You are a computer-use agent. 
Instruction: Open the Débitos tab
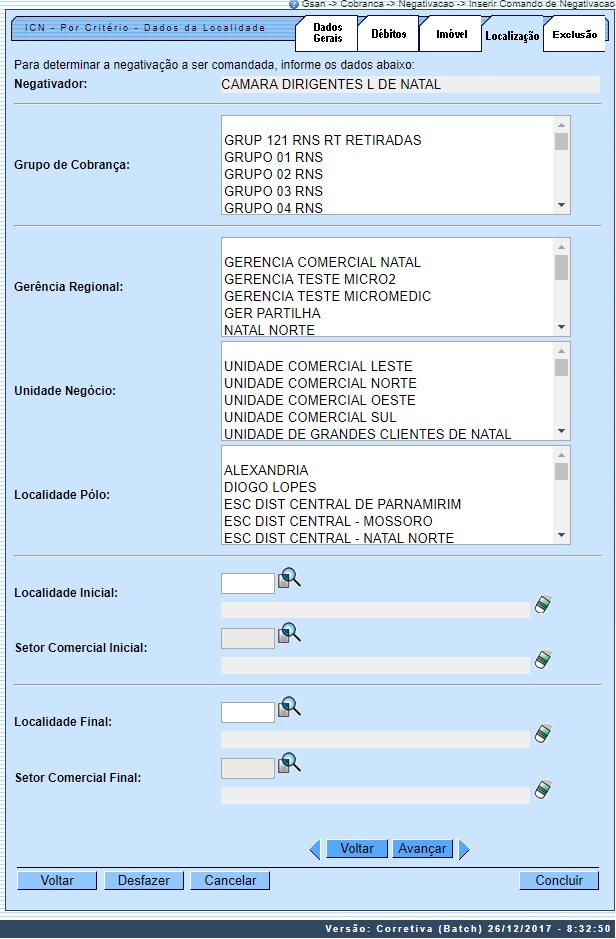(x=389, y=34)
